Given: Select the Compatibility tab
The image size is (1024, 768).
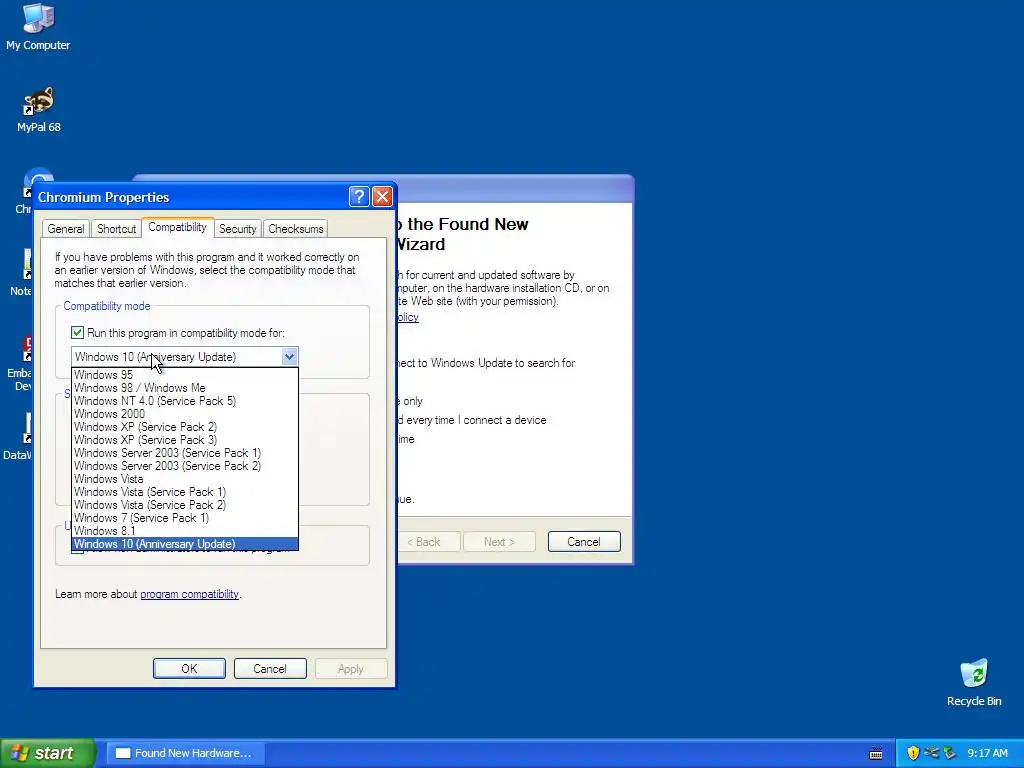Looking at the screenshot, I should pyautogui.click(x=177, y=227).
